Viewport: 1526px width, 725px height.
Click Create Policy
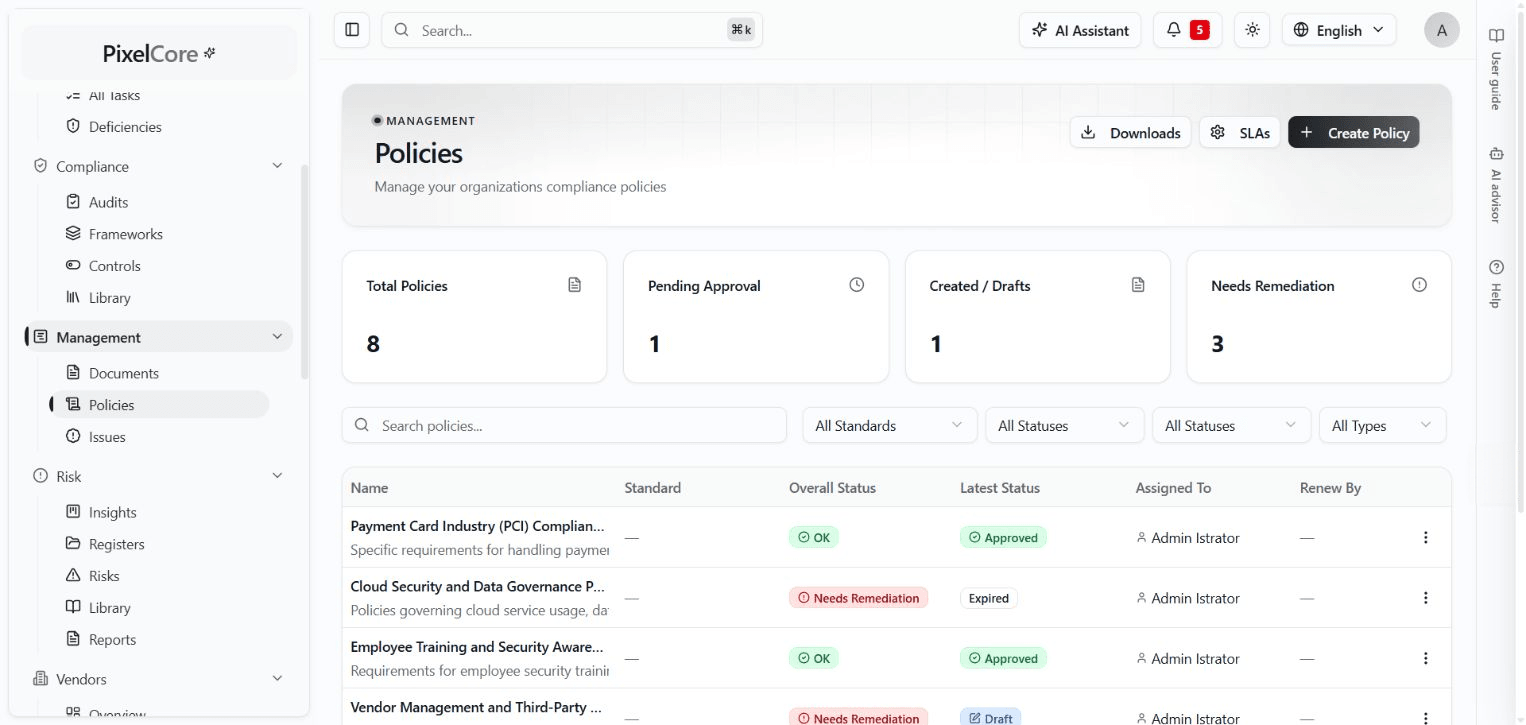point(1354,132)
